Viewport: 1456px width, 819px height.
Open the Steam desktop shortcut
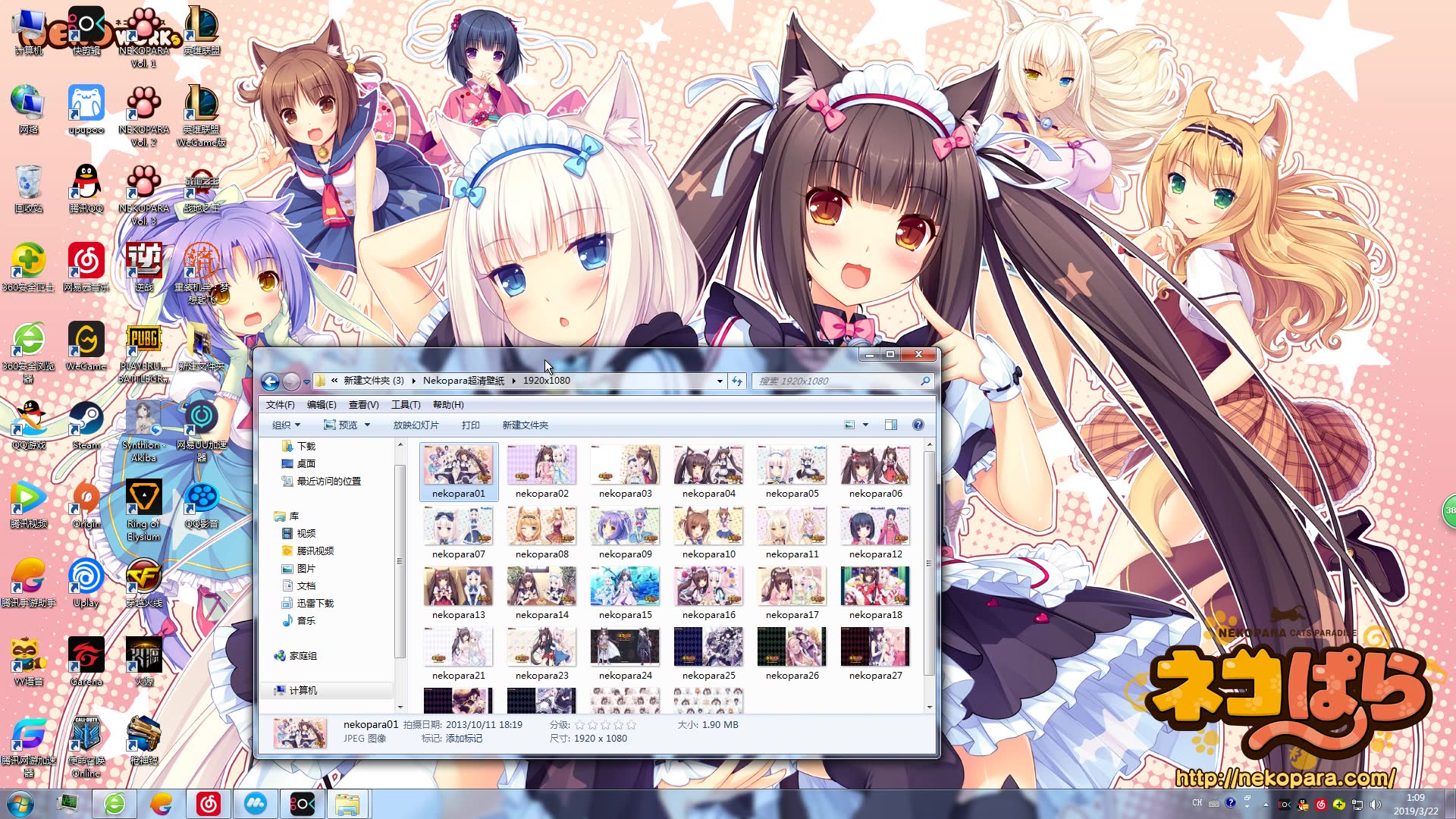tap(86, 425)
